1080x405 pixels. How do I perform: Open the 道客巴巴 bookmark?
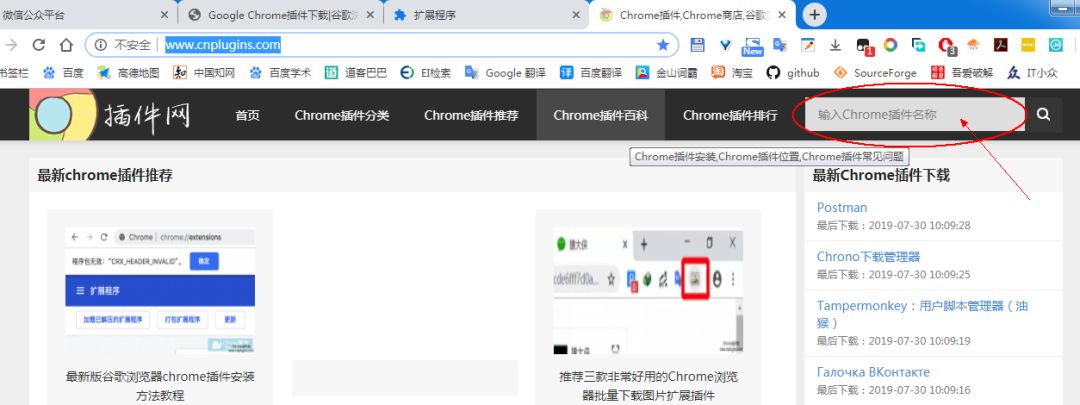click(355, 72)
